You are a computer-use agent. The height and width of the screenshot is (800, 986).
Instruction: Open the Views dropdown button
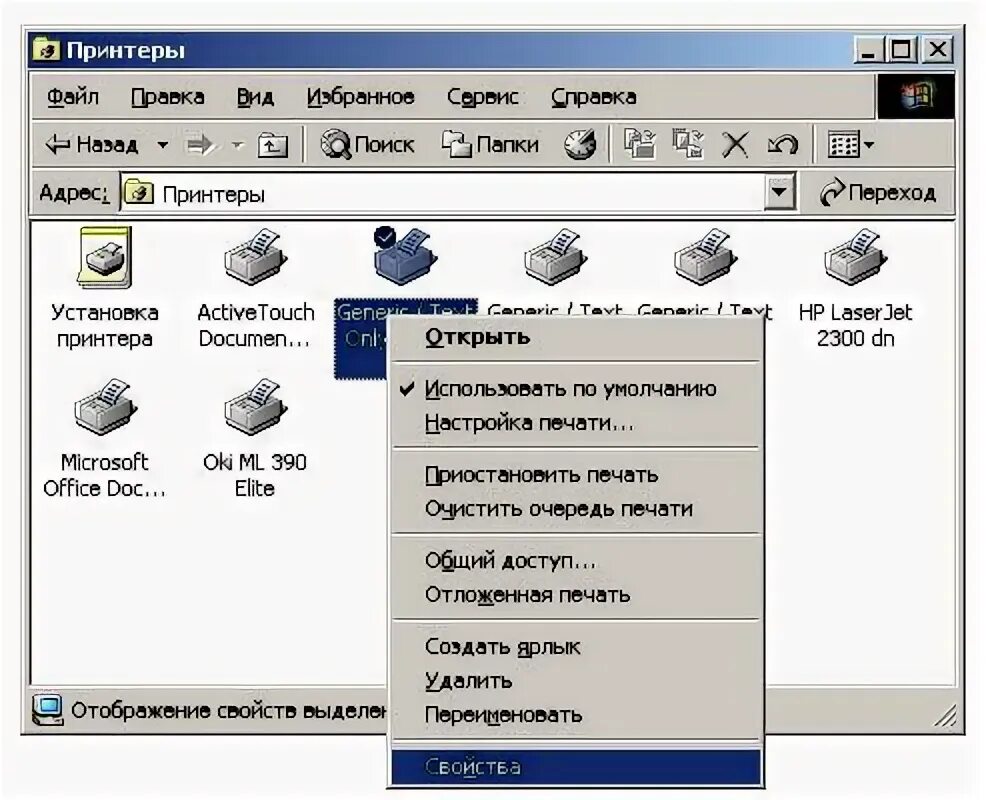(x=850, y=145)
